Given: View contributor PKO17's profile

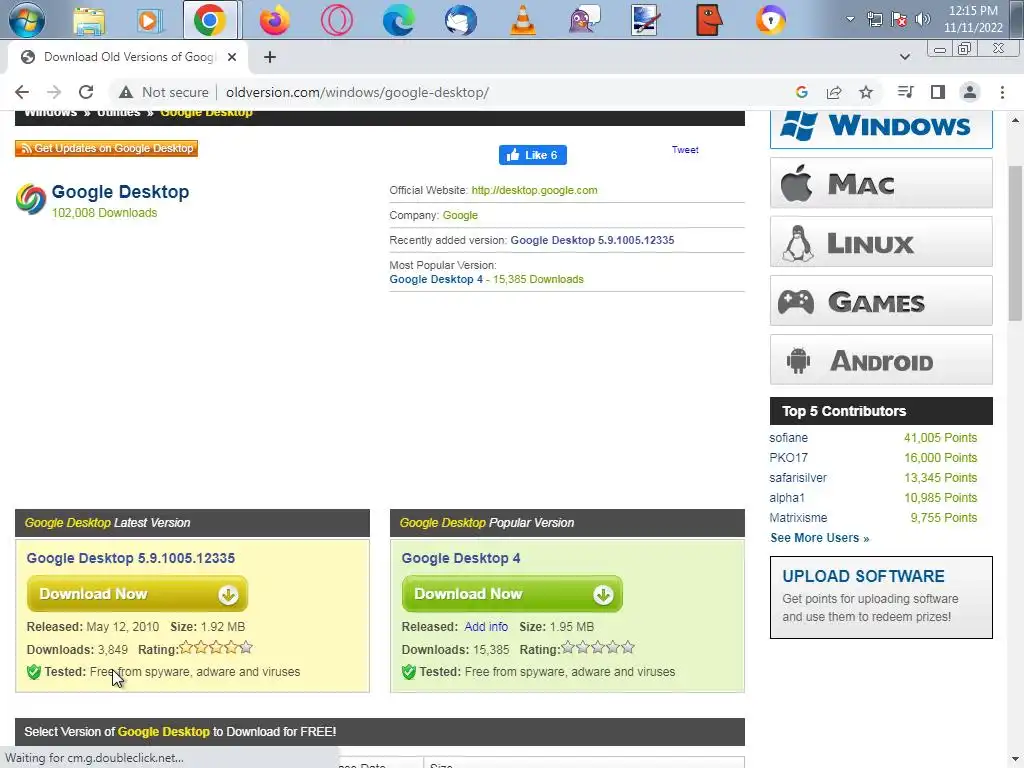Looking at the screenshot, I should (788, 458).
